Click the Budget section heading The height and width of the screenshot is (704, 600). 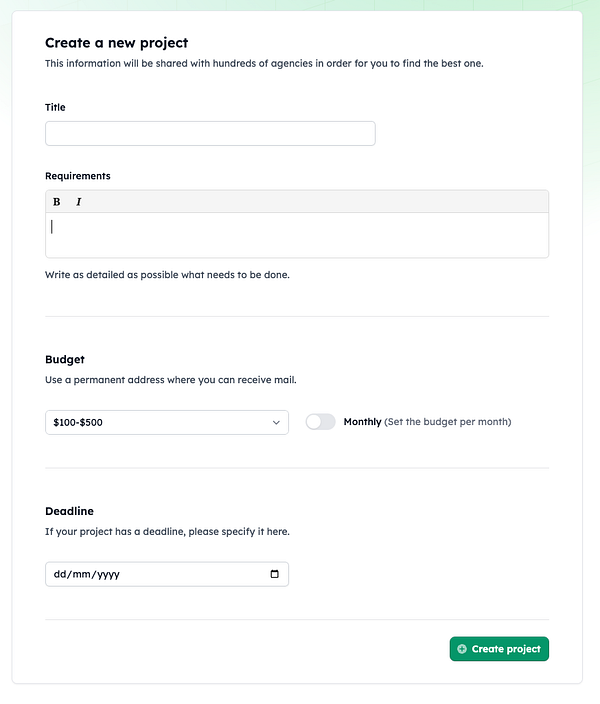(65, 359)
